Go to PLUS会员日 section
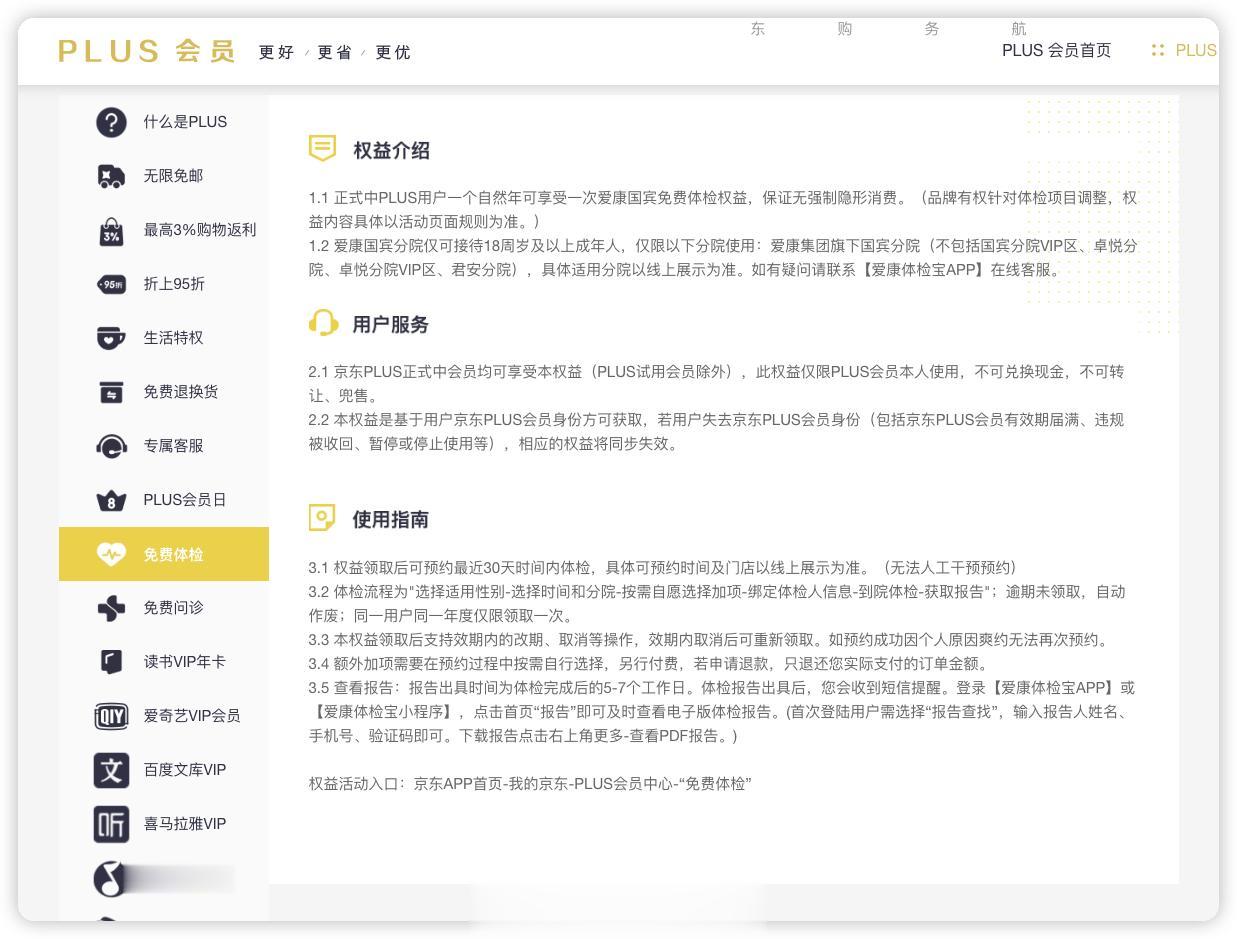This screenshot has width=1237, height=939. pyautogui.click(x=164, y=500)
